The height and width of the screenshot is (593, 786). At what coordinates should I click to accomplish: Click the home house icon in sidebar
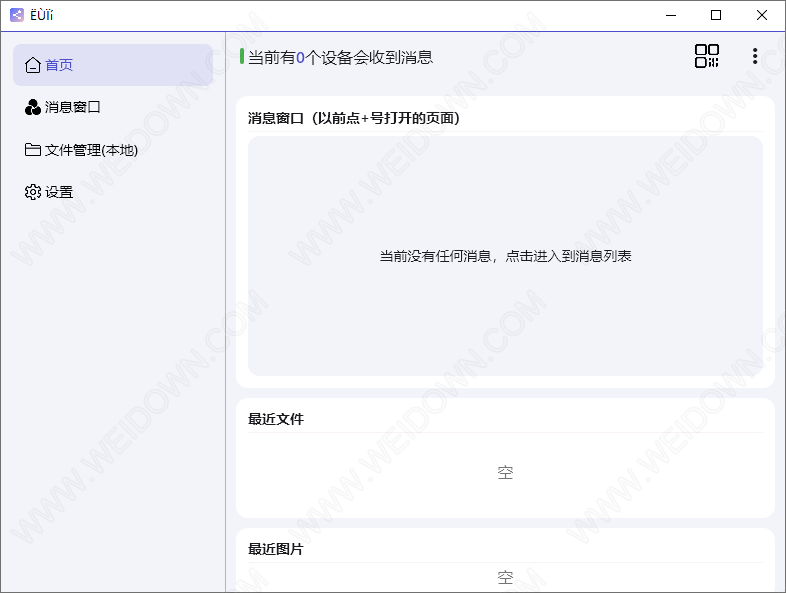(x=33, y=65)
